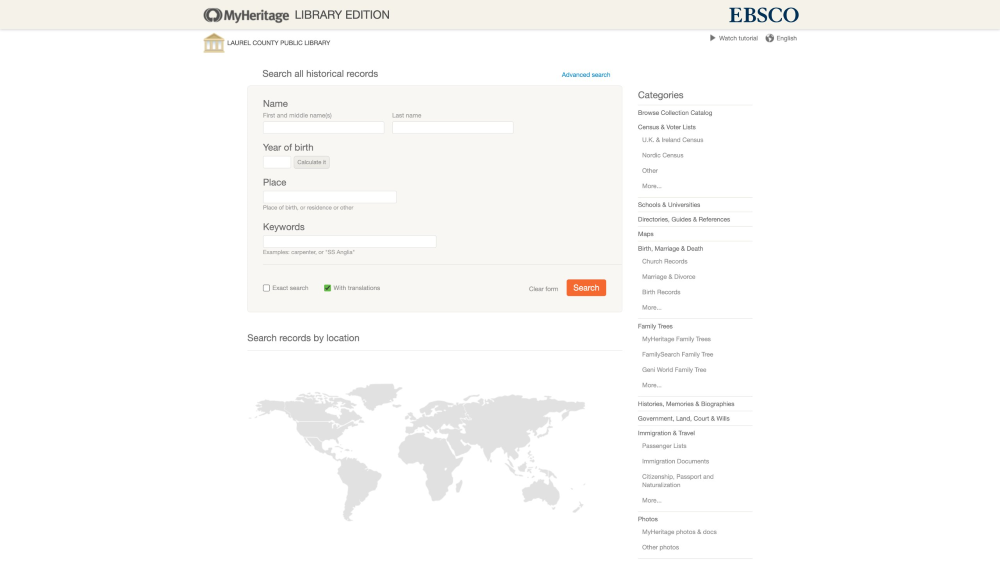
Task: Uncheck the With translations checkbox
Action: point(327,288)
